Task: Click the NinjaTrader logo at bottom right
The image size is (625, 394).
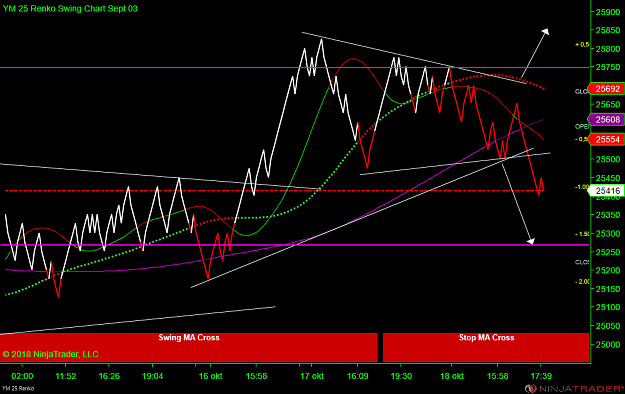Action: coord(574,388)
